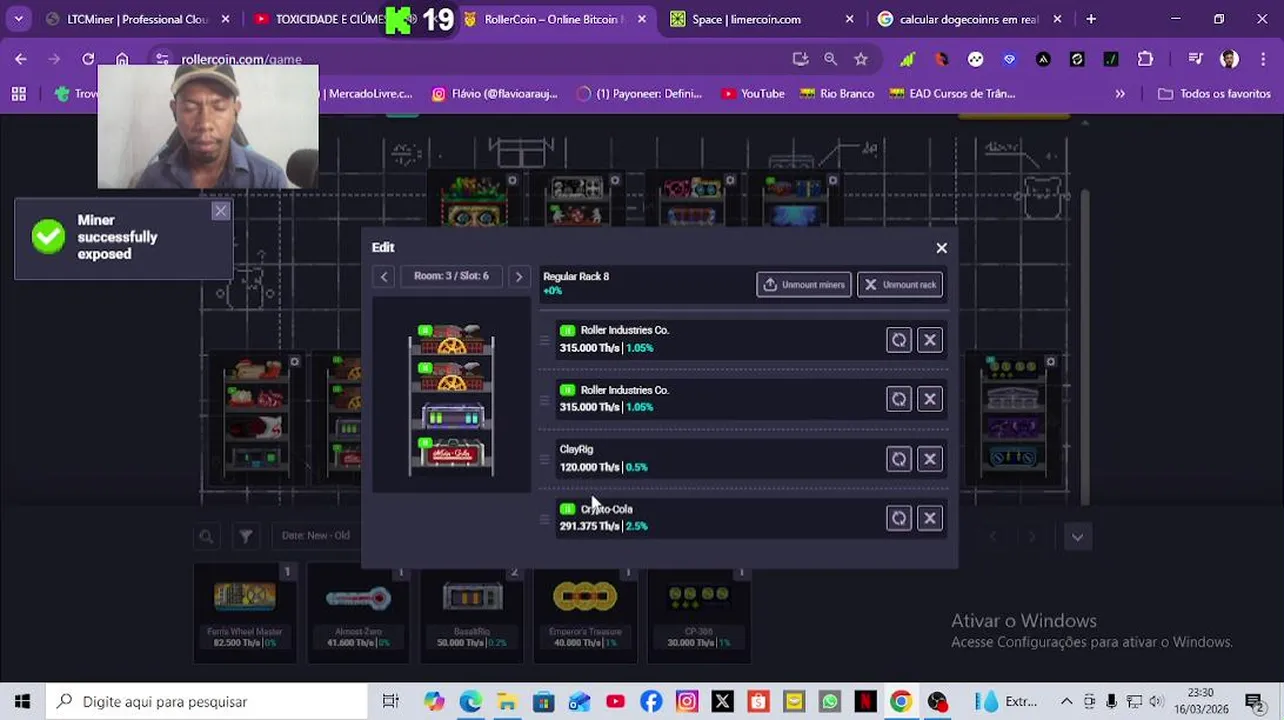1284x720 pixels.
Task: Go to next room slot
Action: (x=518, y=277)
